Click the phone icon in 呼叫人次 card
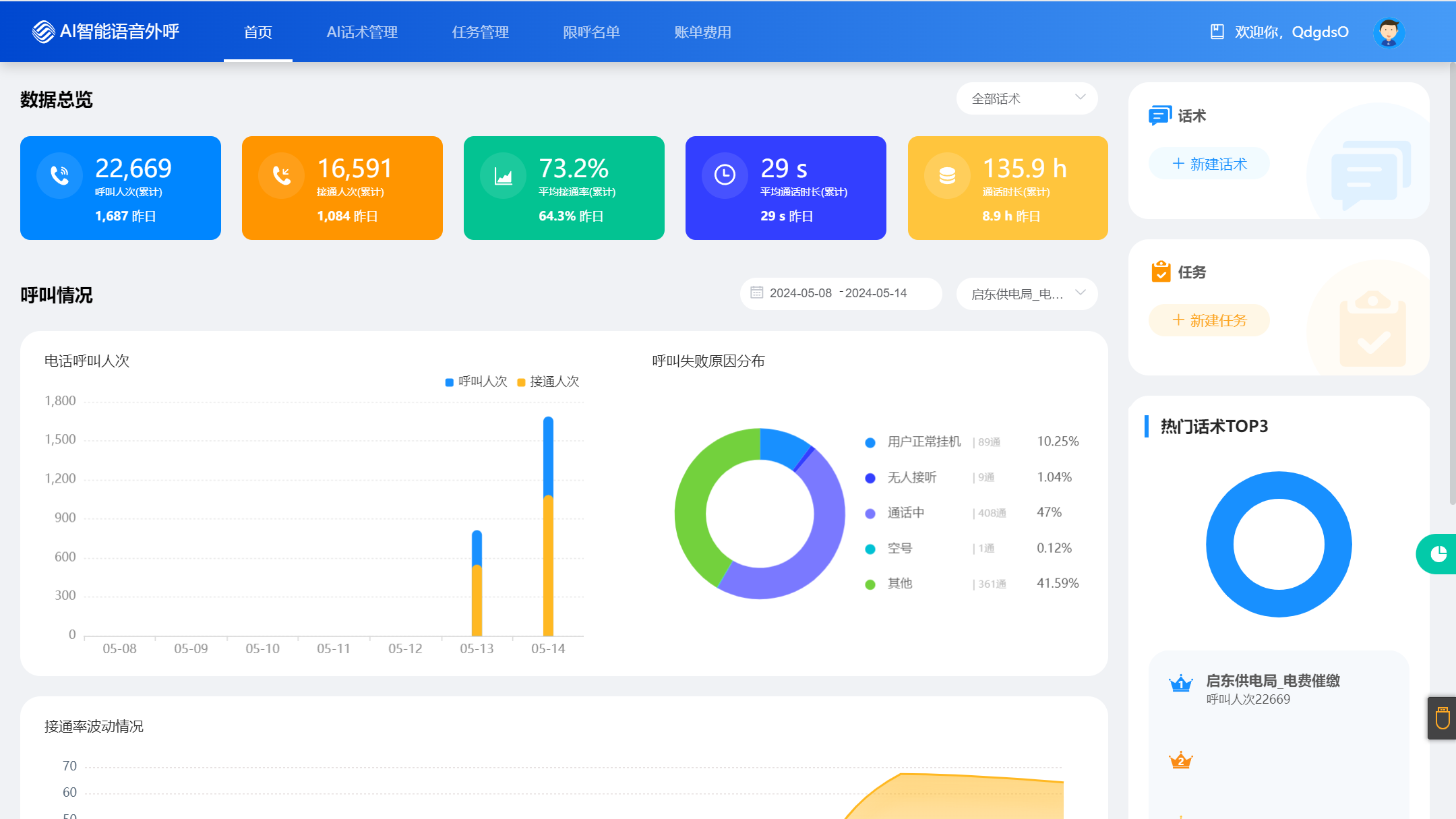 pyautogui.click(x=60, y=175)
